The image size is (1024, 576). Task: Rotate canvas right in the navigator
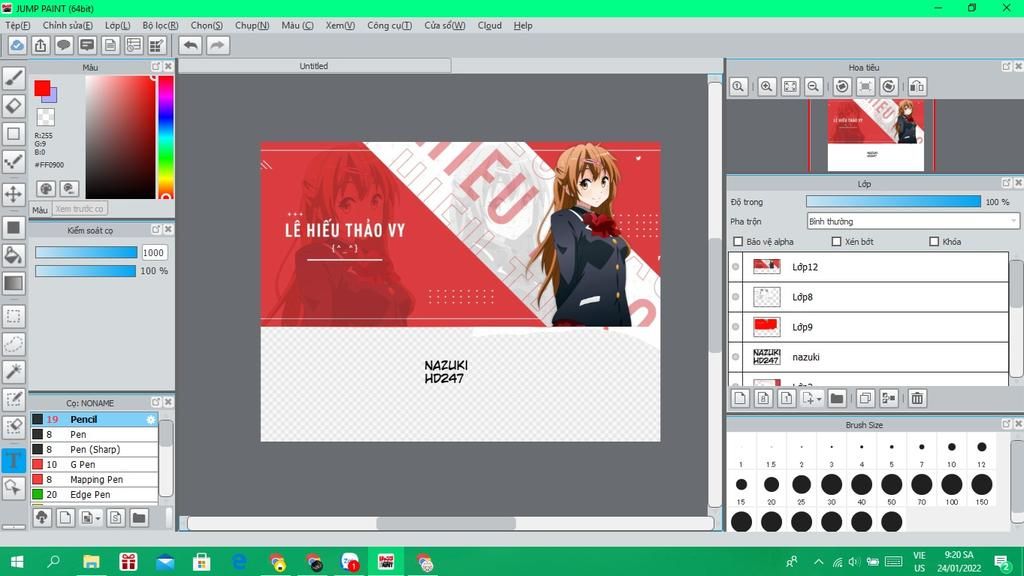tap(889, 86)
